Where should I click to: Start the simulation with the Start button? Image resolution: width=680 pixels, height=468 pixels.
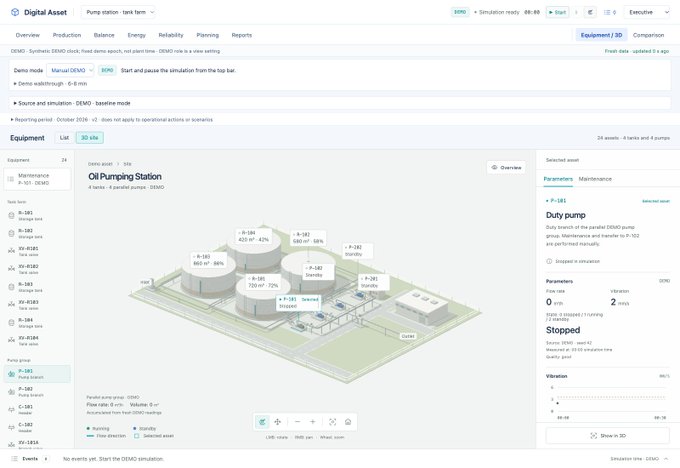(557, 12)
